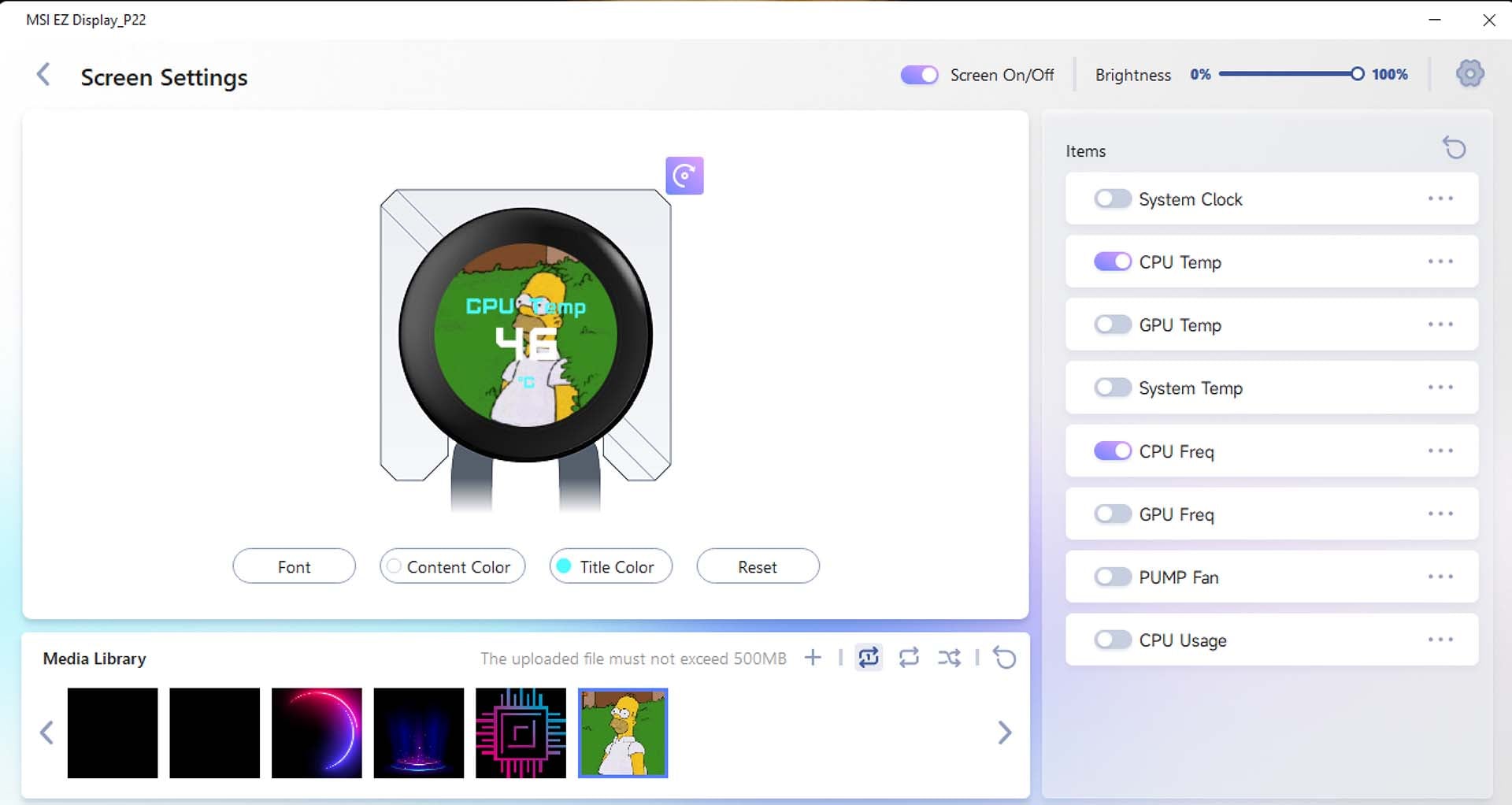Open the Content Color picker button
1512x805 pixels.
point(452,566)
